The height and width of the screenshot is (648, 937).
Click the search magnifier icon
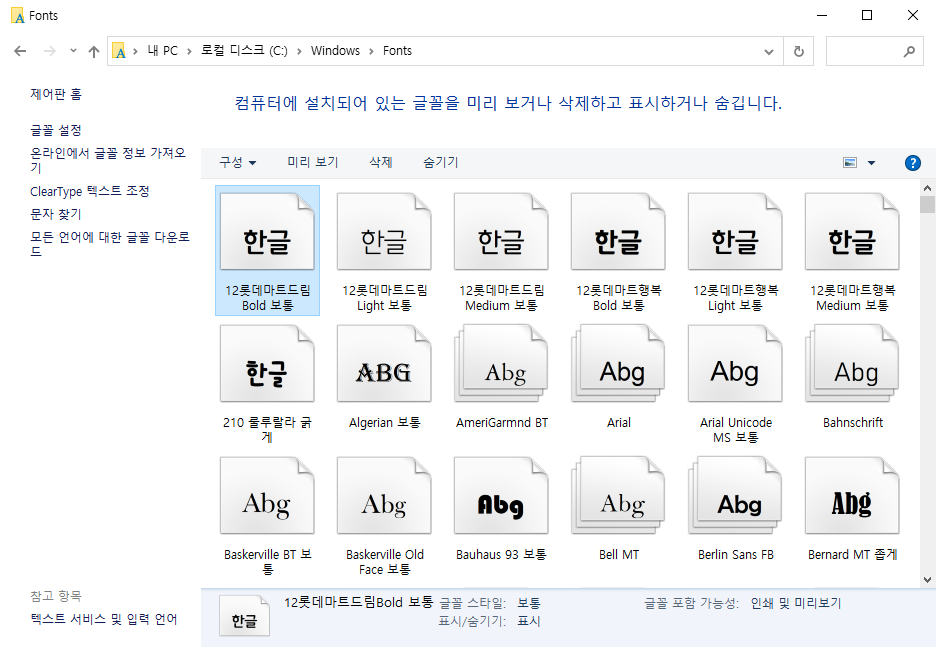click(x=909, y=51)
